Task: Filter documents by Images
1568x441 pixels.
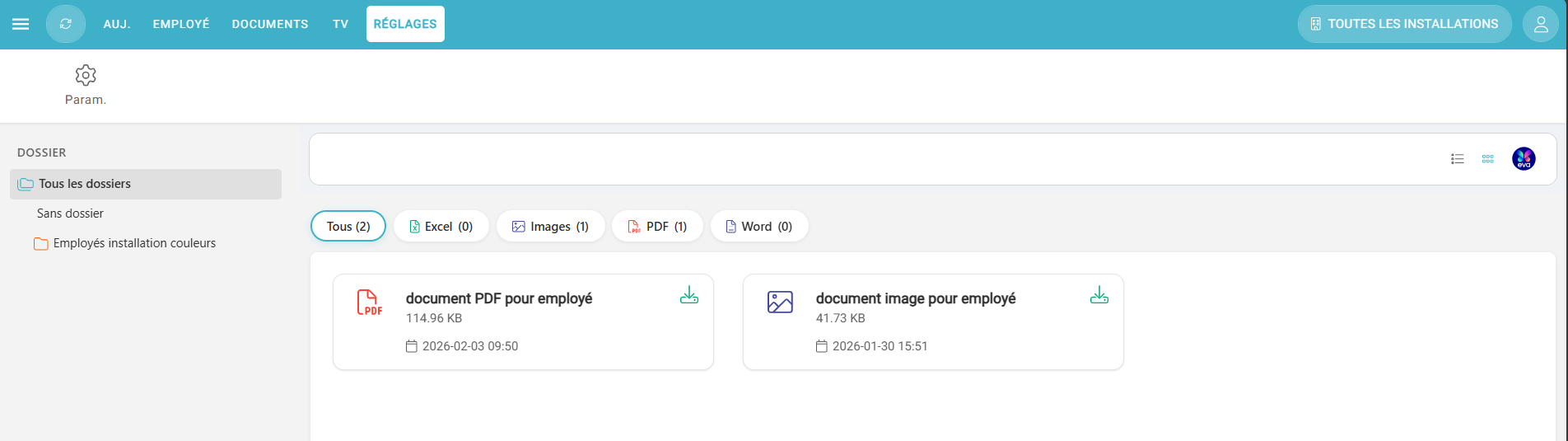Action: click(x=550, y=227)
